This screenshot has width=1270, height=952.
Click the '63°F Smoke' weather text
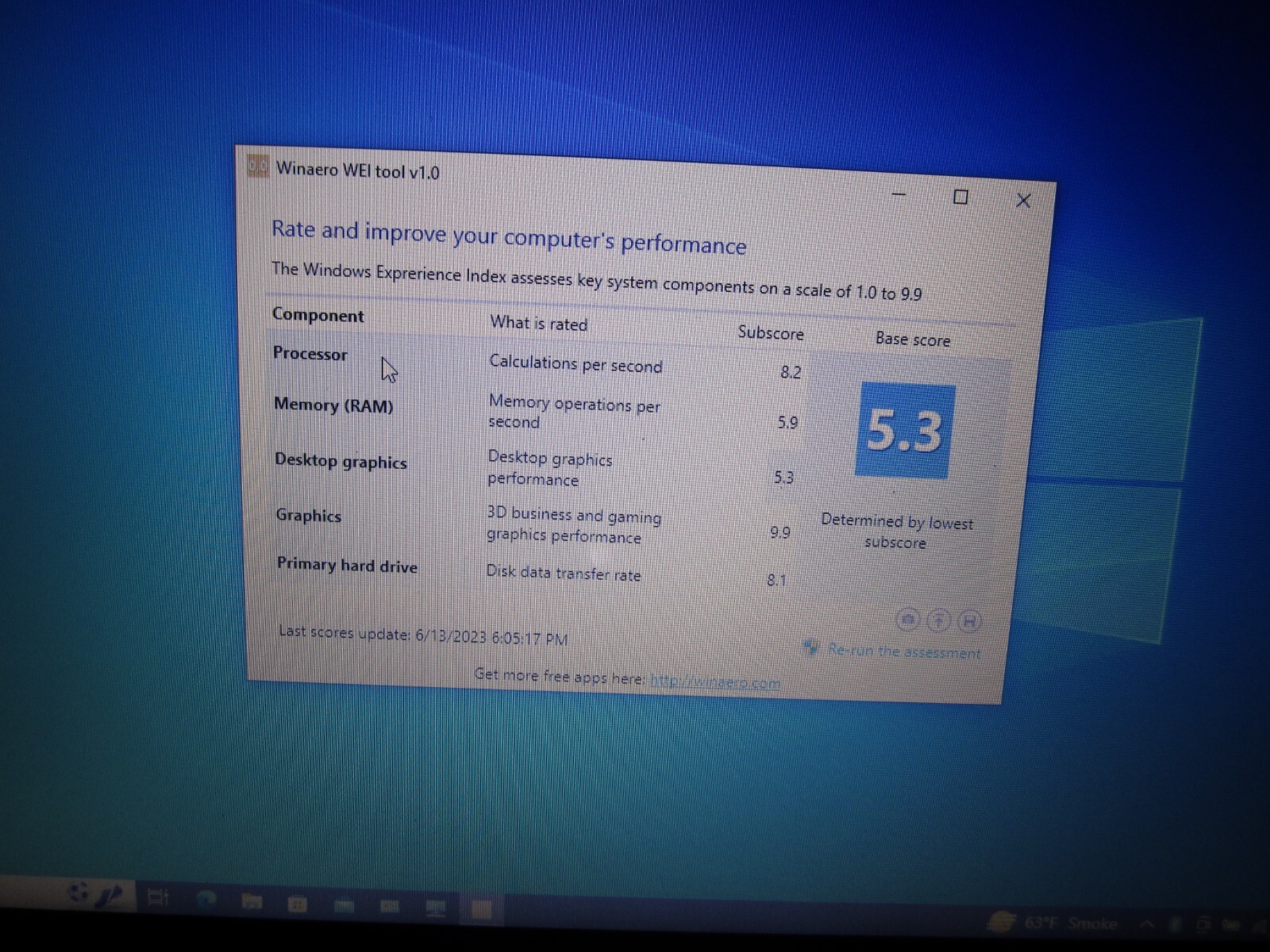click(x=1070, y=923)
